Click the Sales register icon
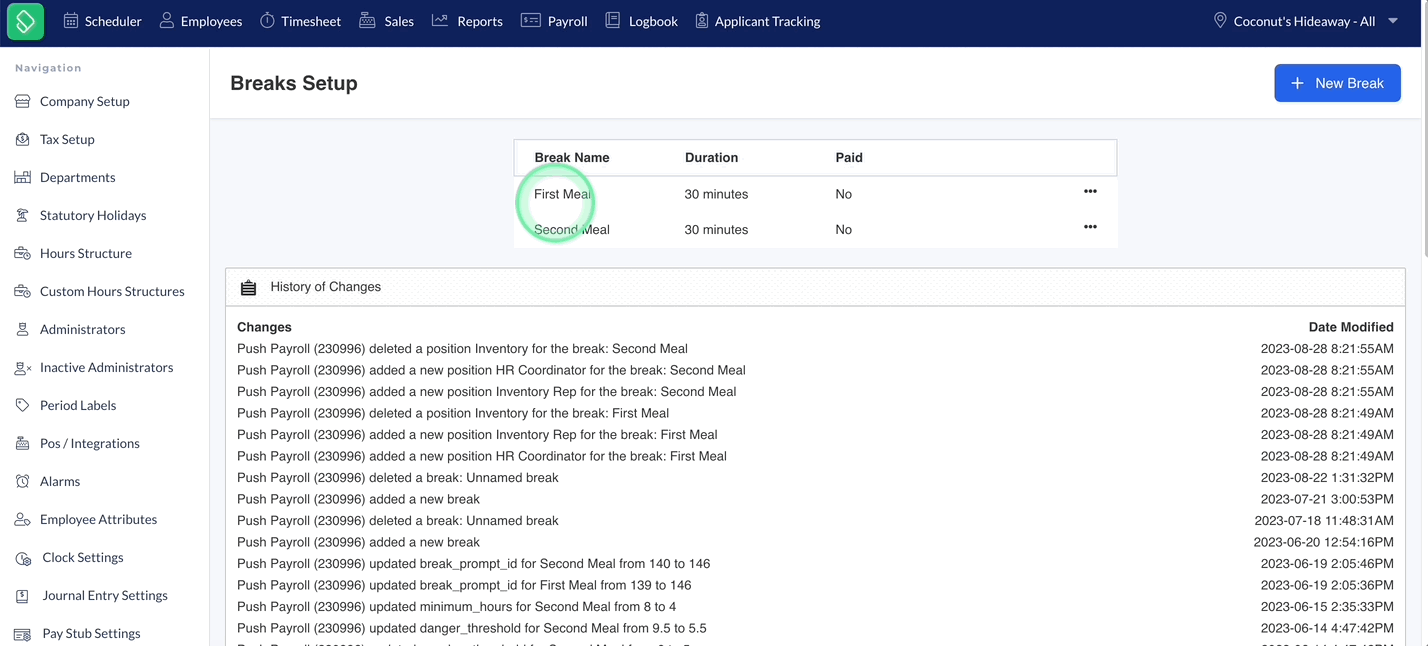 (x=367, y=21)
